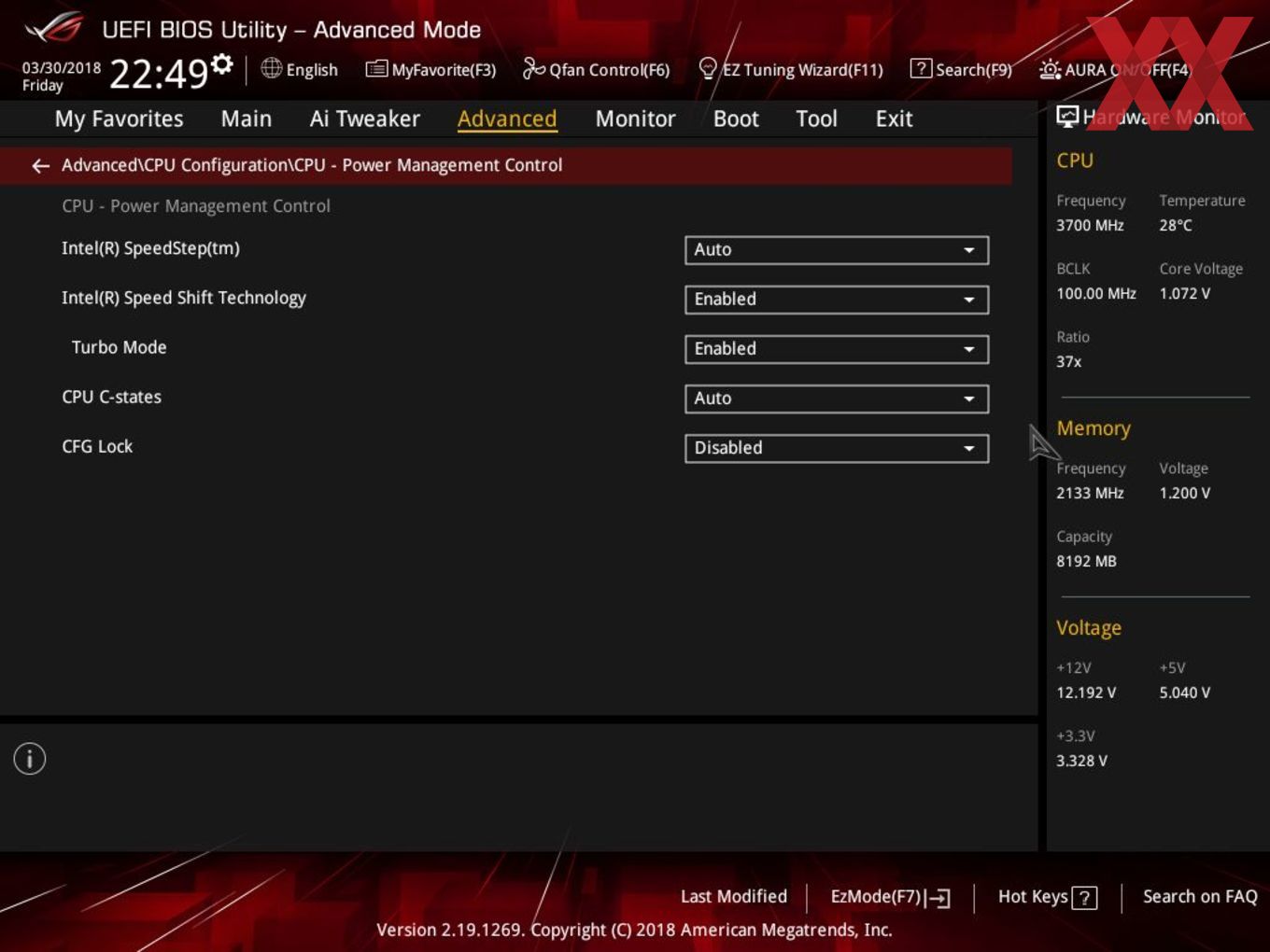This screenshot has height=952, width=1270.
Task: Click the Last Modified button
Action: [x=733, y=896]
